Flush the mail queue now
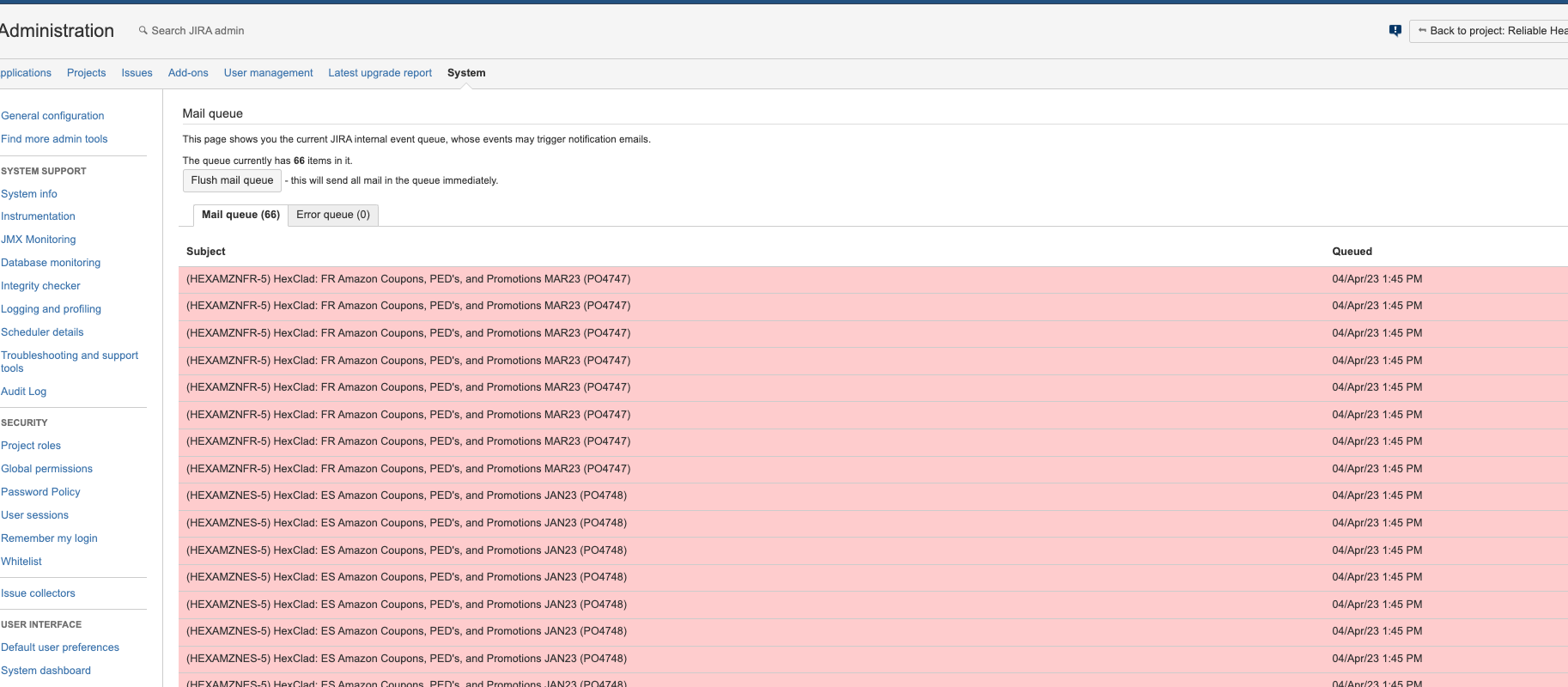This screenshot has width=1568, height=687. [232, 180]
